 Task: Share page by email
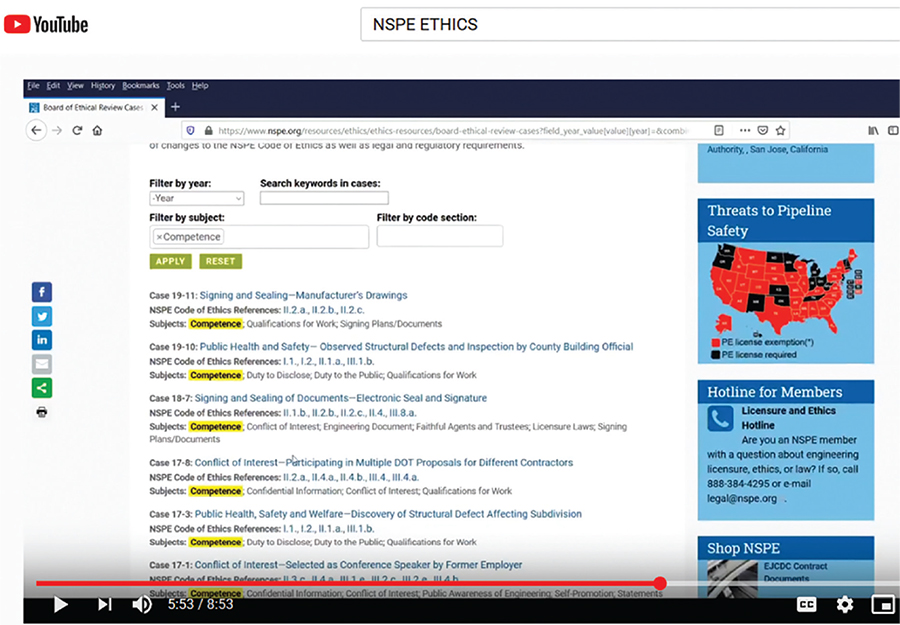click(x=42, y=364)
